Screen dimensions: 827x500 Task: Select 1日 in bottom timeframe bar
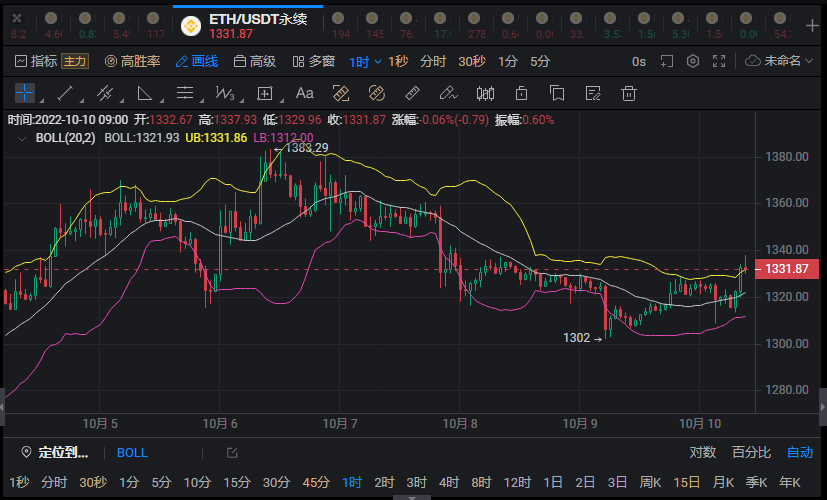tap(552, 482)
